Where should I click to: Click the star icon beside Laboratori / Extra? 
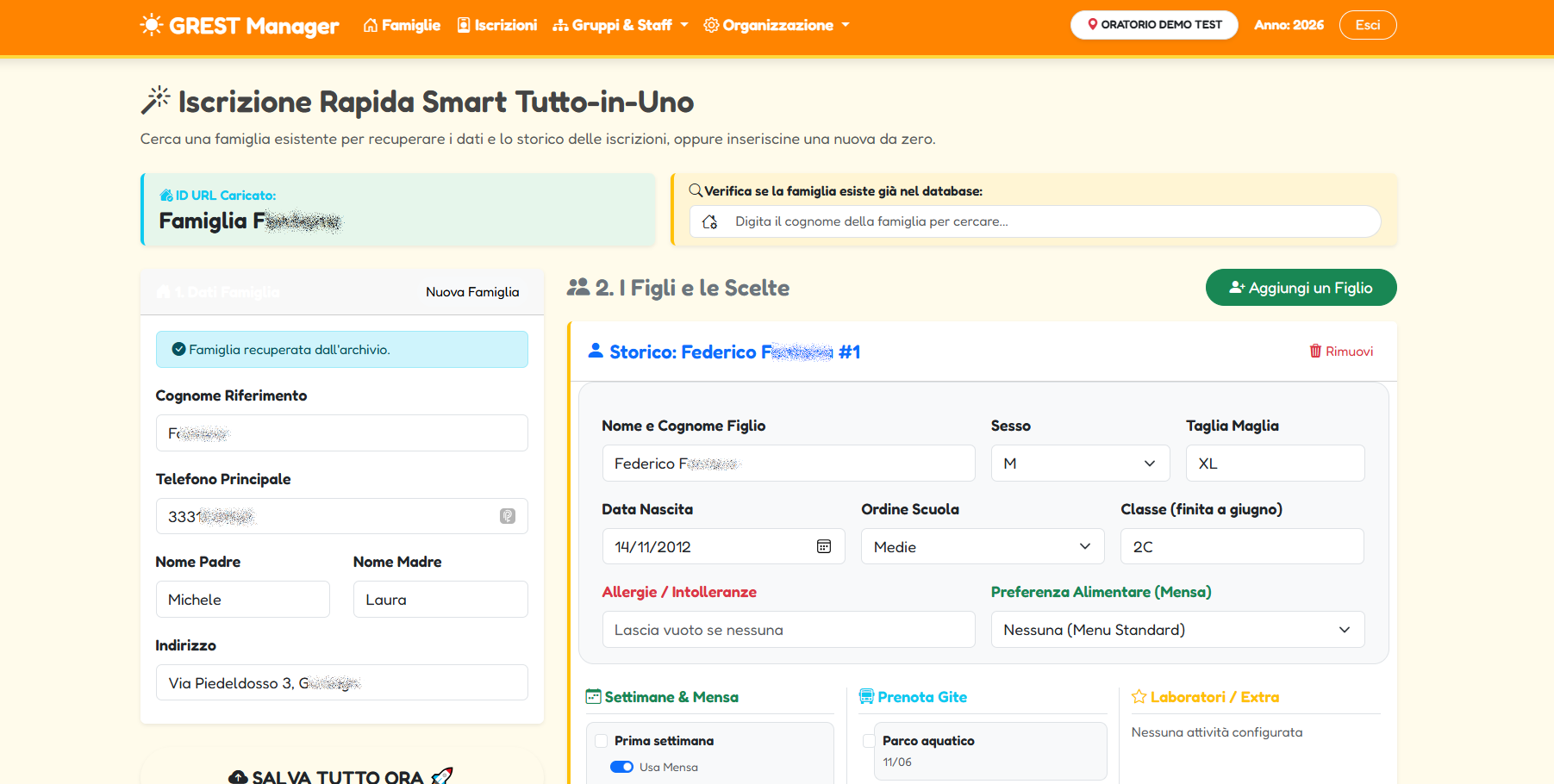tap(1139, 696)
